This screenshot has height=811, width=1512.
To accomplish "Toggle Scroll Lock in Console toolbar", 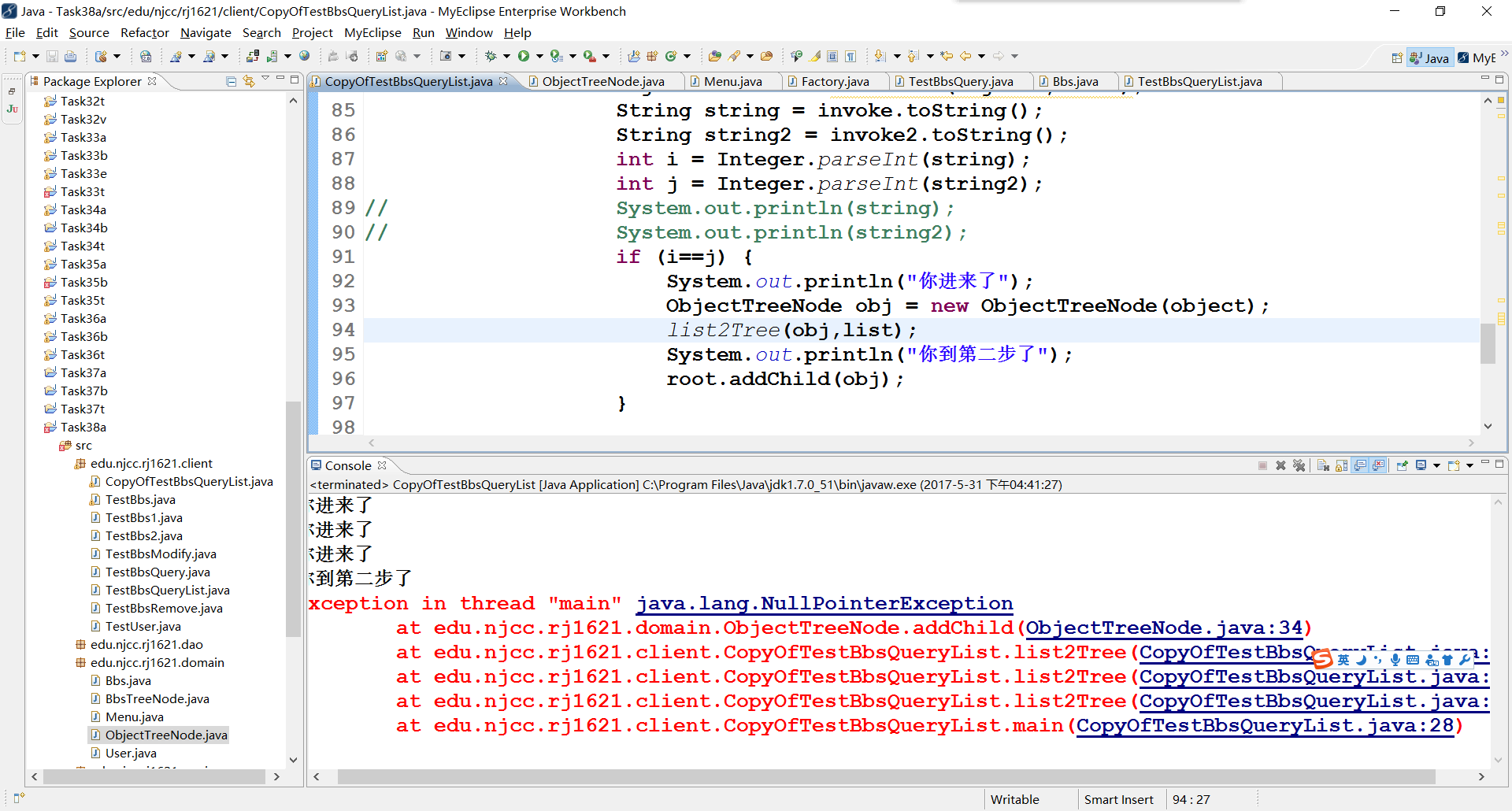I will click(x=1342, y=465).
